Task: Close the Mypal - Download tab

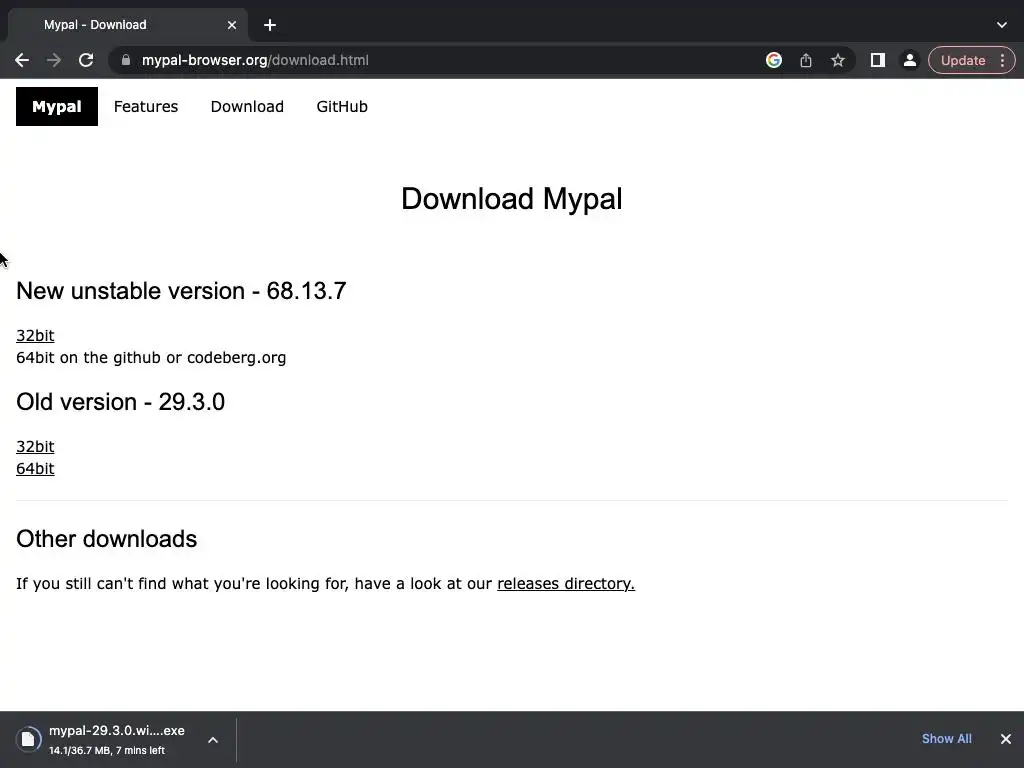Action: (x=232, y=25)
